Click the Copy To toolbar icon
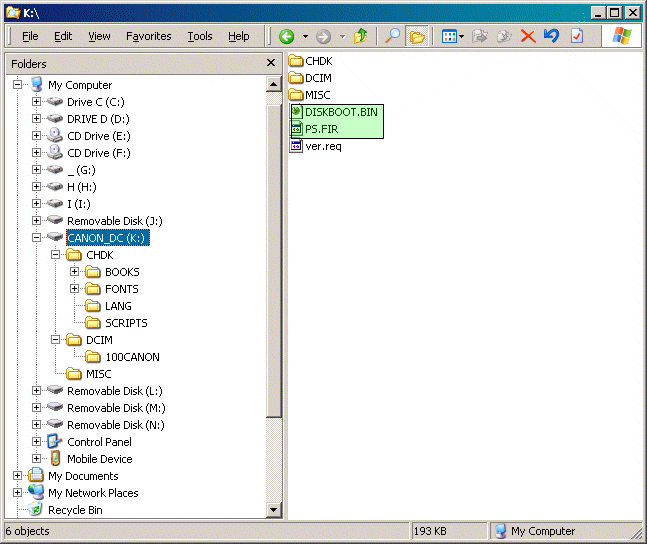The width and height of the screenshot is (647, 544). [504, 36]
